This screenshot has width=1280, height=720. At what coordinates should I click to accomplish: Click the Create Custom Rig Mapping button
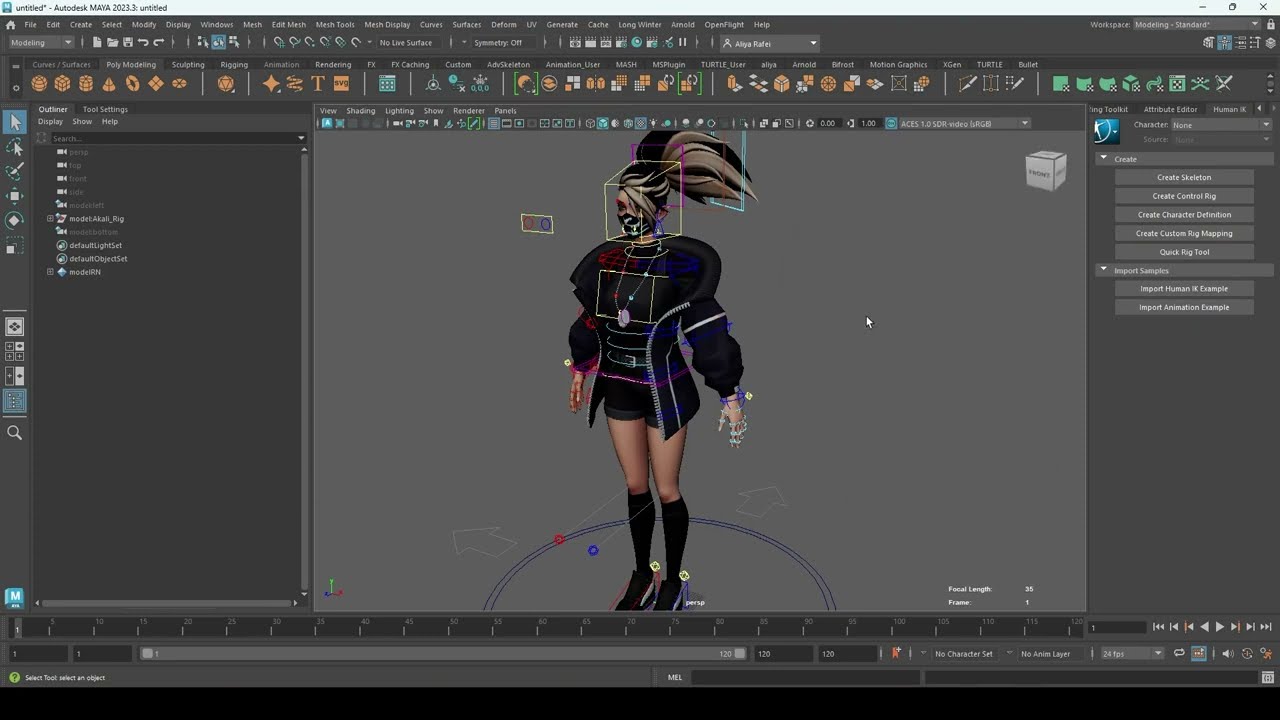pos(1184,233)
